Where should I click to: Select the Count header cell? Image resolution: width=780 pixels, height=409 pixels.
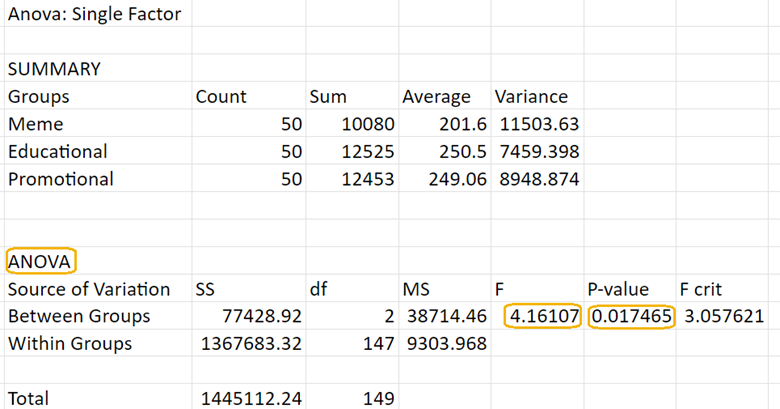(221, 97)
